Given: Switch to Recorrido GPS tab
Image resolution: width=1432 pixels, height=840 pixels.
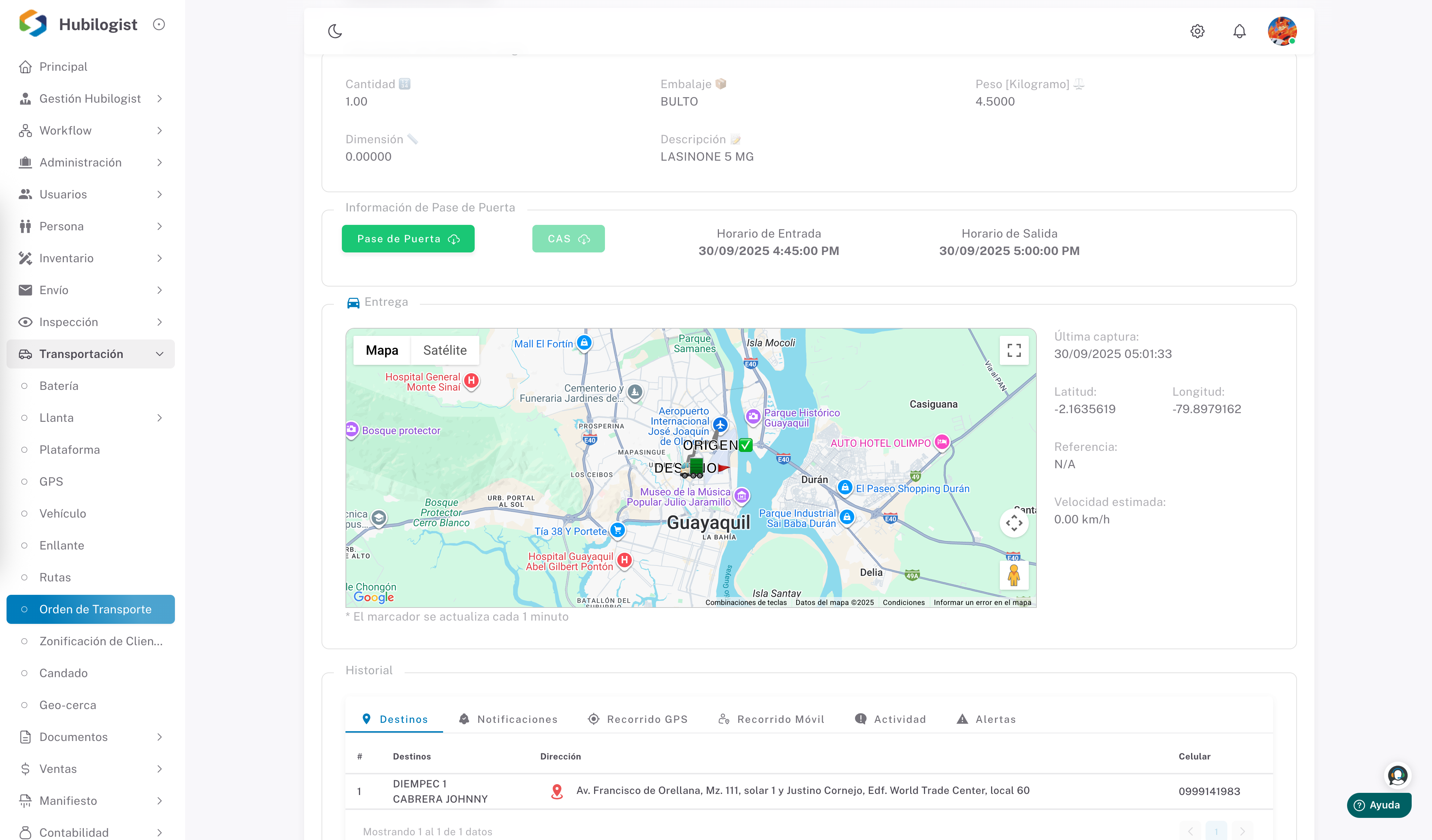Looking at the screenshot, I should [x=638, y=719].
